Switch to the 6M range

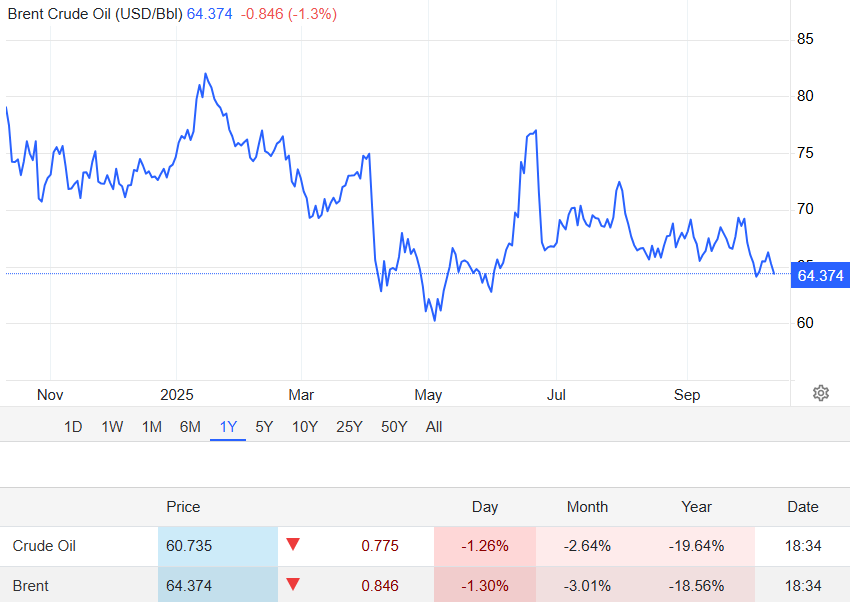[x=190, y=427]
